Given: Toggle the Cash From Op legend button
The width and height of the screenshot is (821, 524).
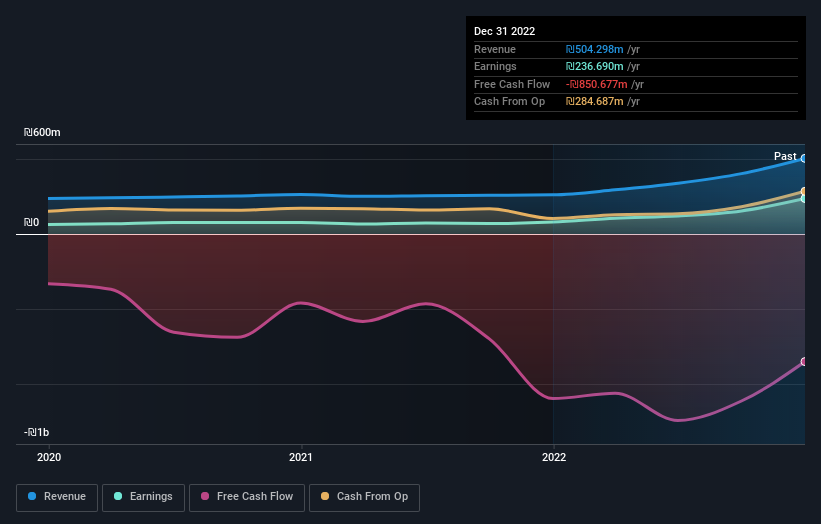Looking at the screenshot, I should [364, 497].
